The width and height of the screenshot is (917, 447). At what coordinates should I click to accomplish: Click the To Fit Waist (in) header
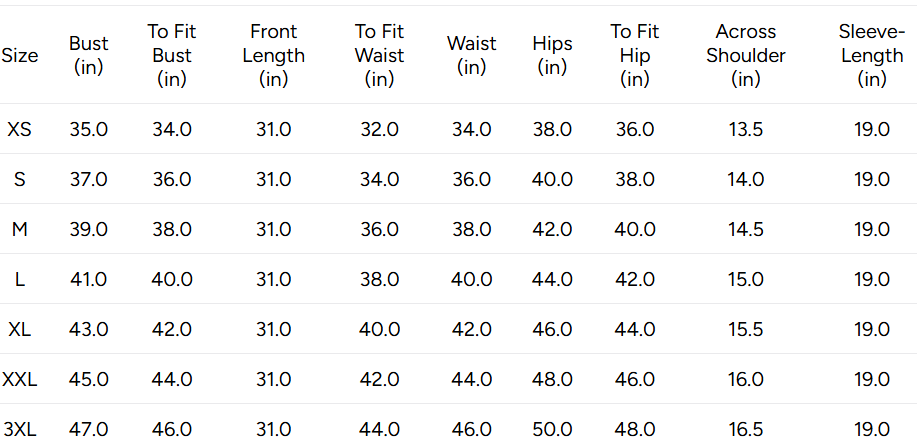click(x=380, y=56)
